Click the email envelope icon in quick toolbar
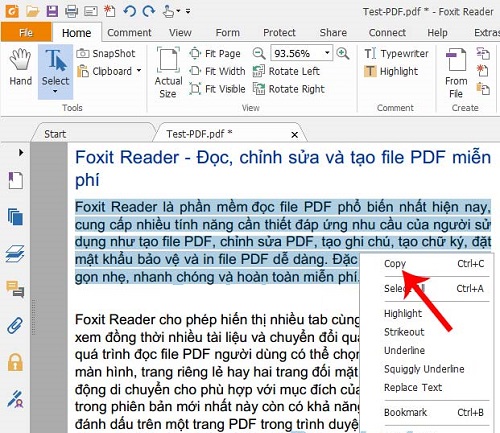Image resolution: width=500 pixels, height=433 pixels. (91, 12)
